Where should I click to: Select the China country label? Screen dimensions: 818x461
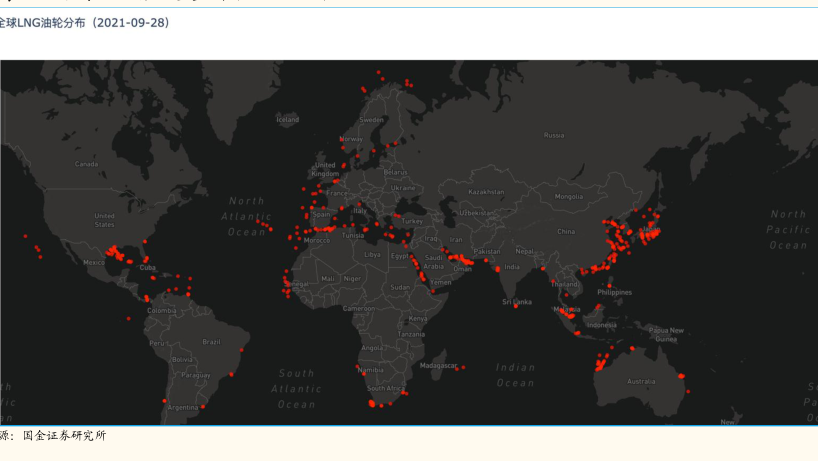(566, 231)
